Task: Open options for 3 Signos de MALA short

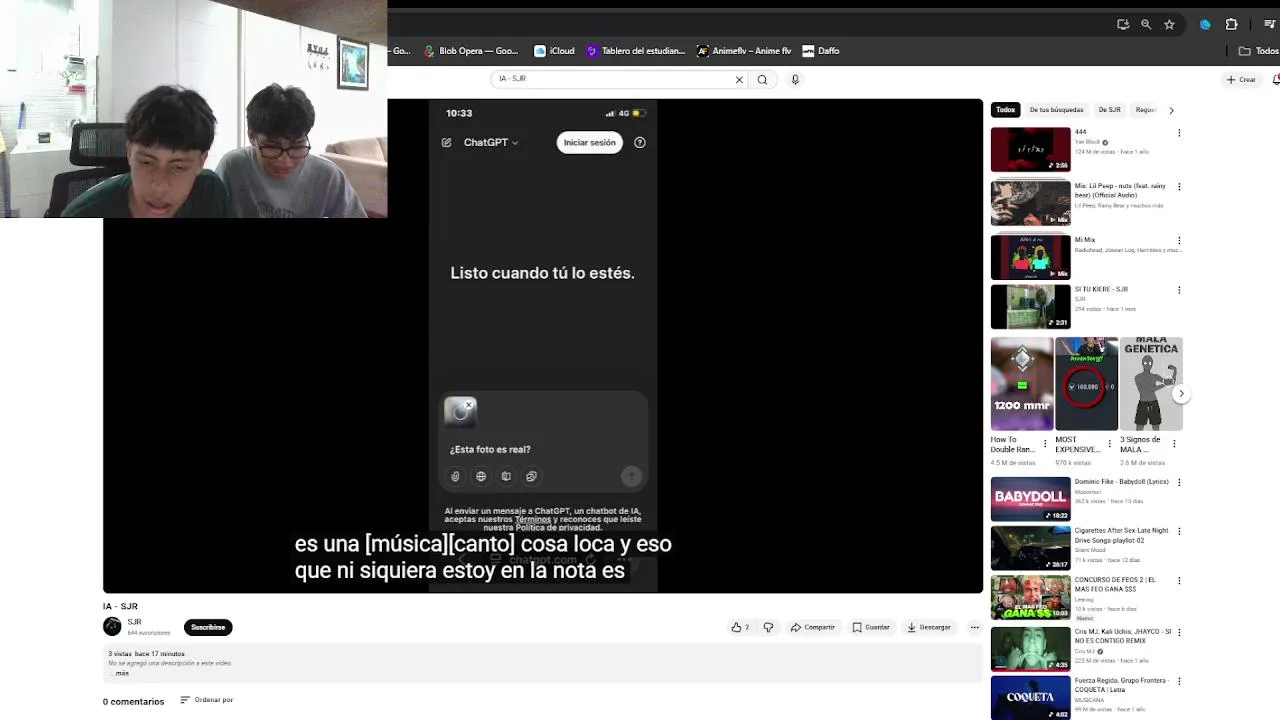Action: click(1175, 443)
